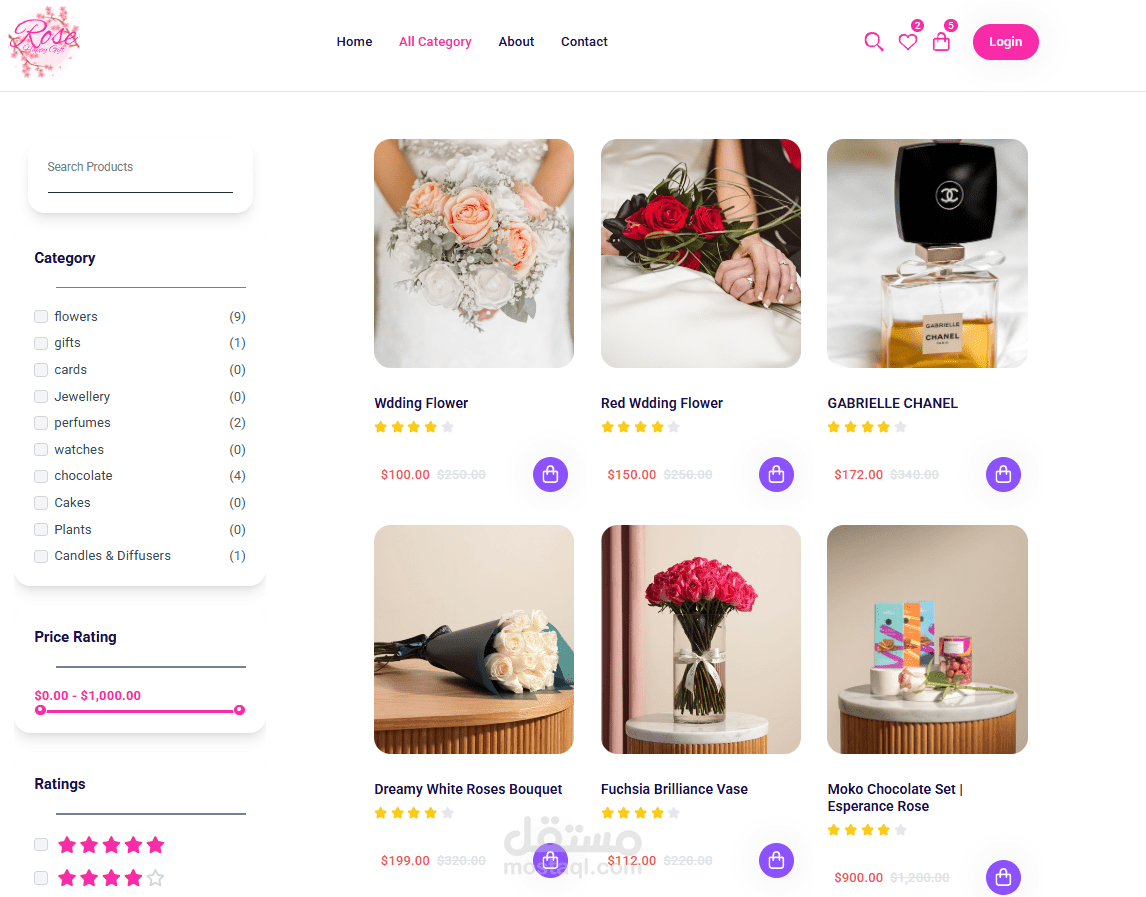Open the search magnifier icon in header
Viewport: 1146px width, 897px height.
coord(873,42)
